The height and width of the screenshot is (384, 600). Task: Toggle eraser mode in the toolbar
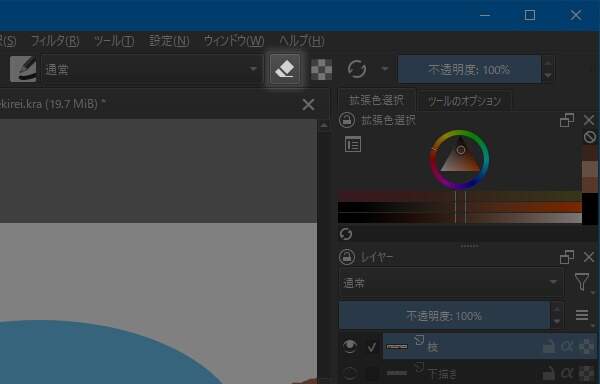[x=285, y=69]
